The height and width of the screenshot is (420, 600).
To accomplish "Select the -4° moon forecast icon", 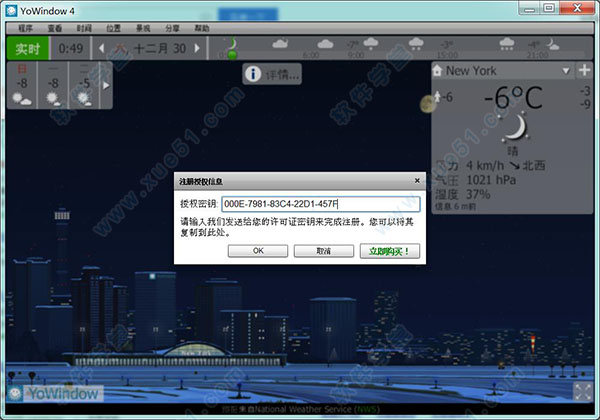I will coord(552,45).
